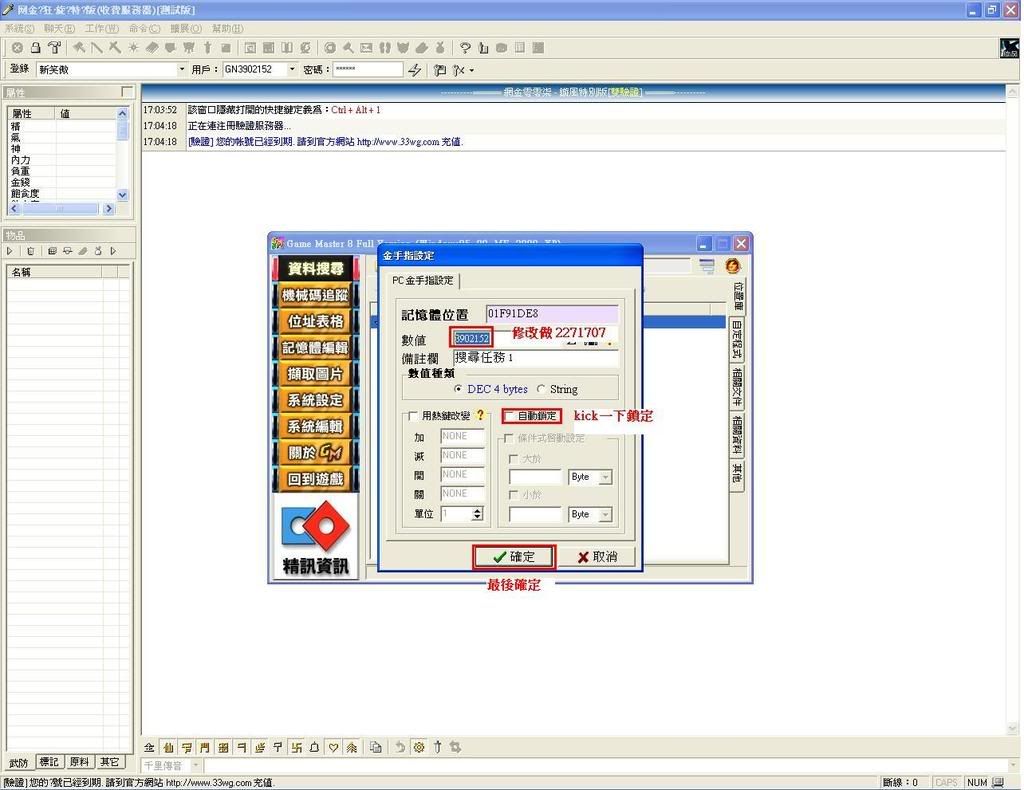The width and height of the screenshot is (1024, 790).
Task: Enable the 自動鎖定 auto-lock checkbox
Action: click(510, 416)
